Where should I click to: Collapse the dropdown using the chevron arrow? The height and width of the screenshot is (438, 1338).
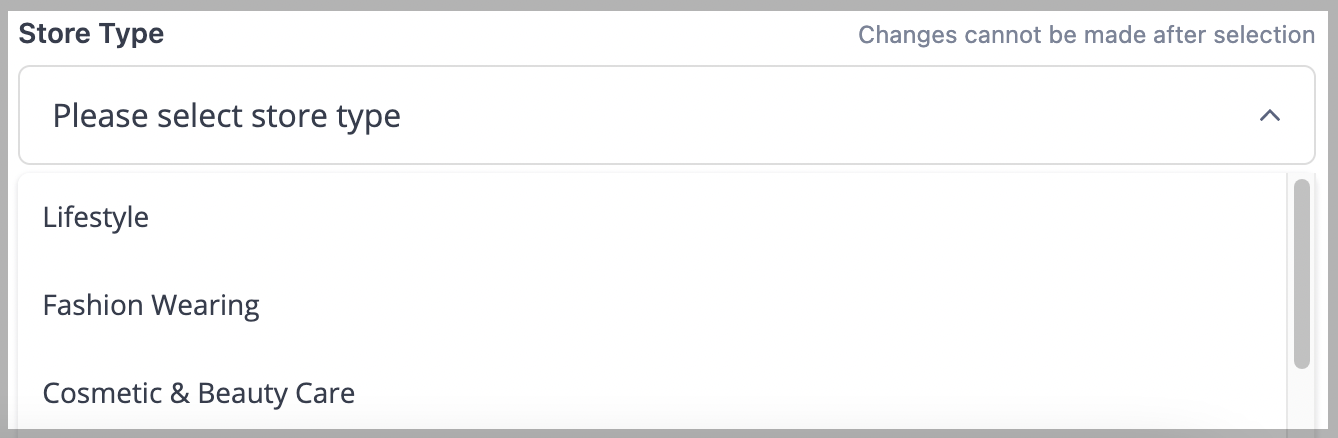pyautogui.click(x=1269, y=116)
